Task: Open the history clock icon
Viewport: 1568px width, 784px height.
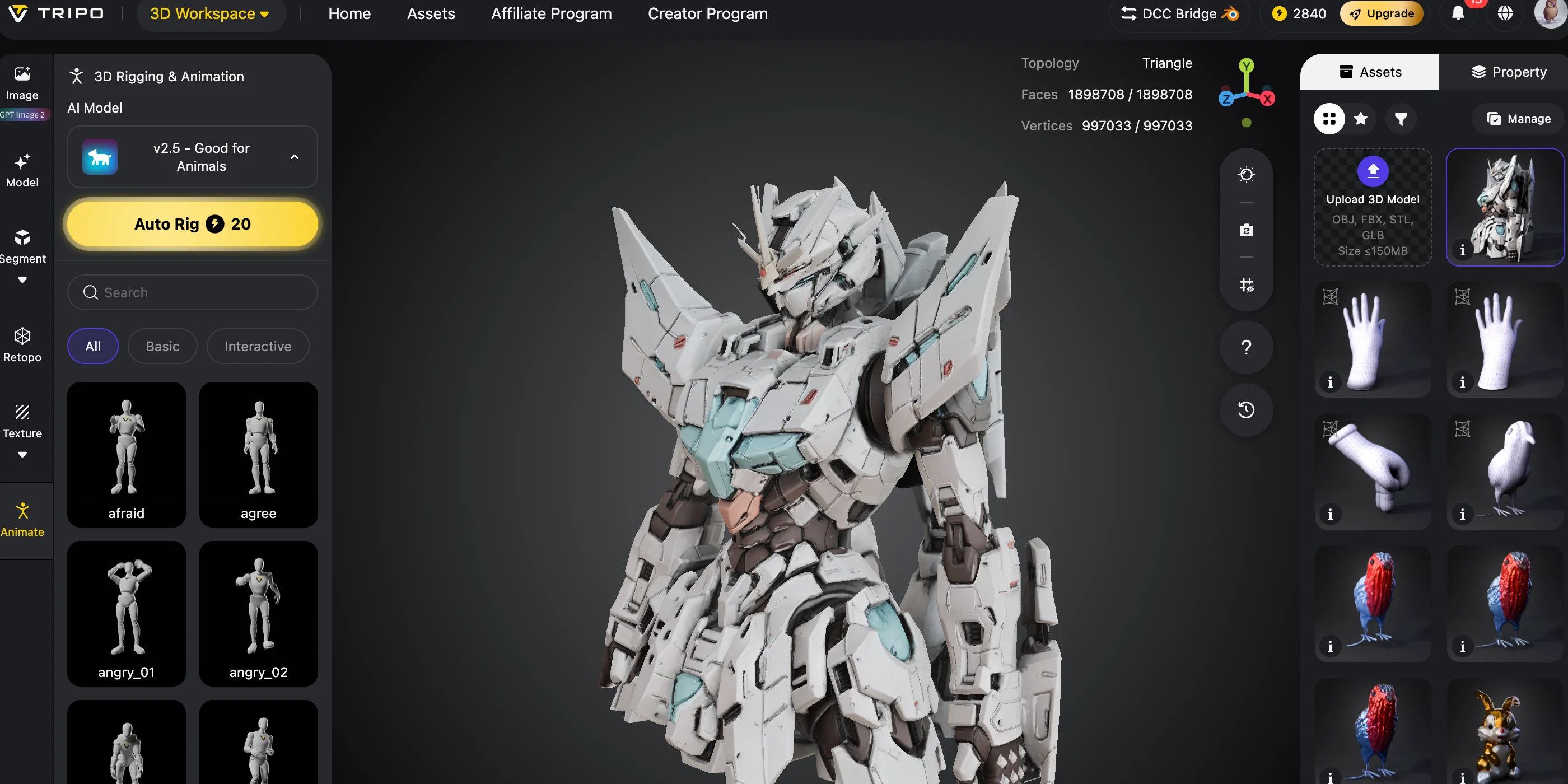Action: (x=1246, y=410)
